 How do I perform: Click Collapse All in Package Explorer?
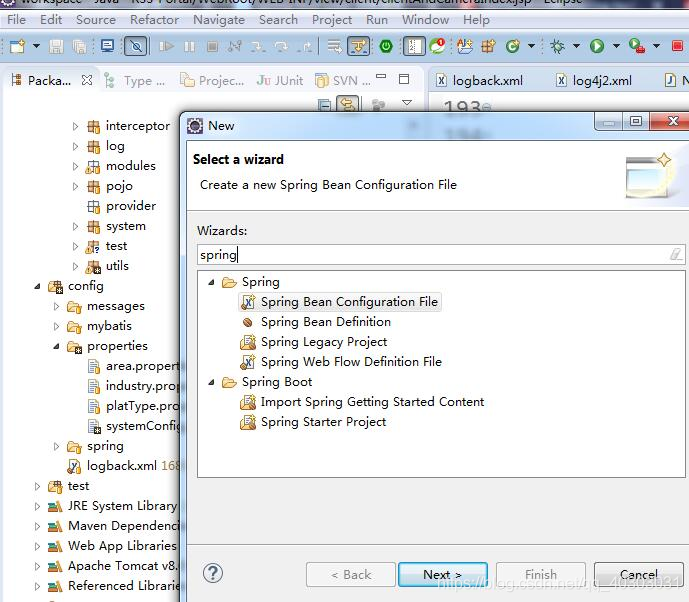coord(324,105)
